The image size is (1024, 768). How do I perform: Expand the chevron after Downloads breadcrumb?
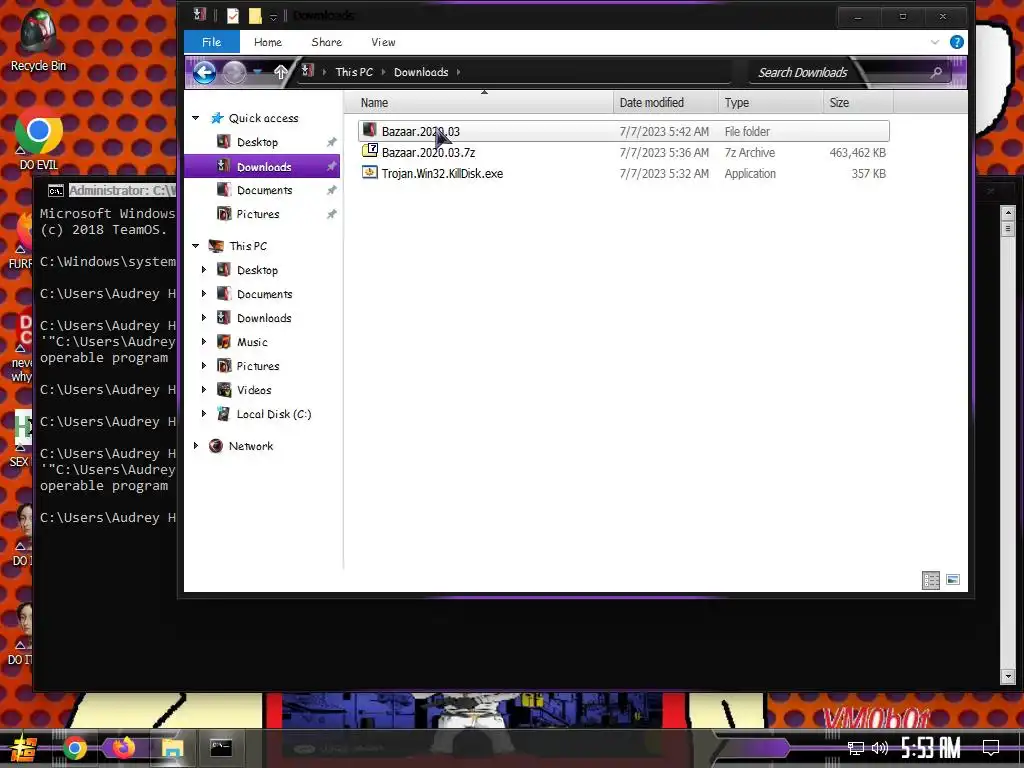(x=458, y=72)
